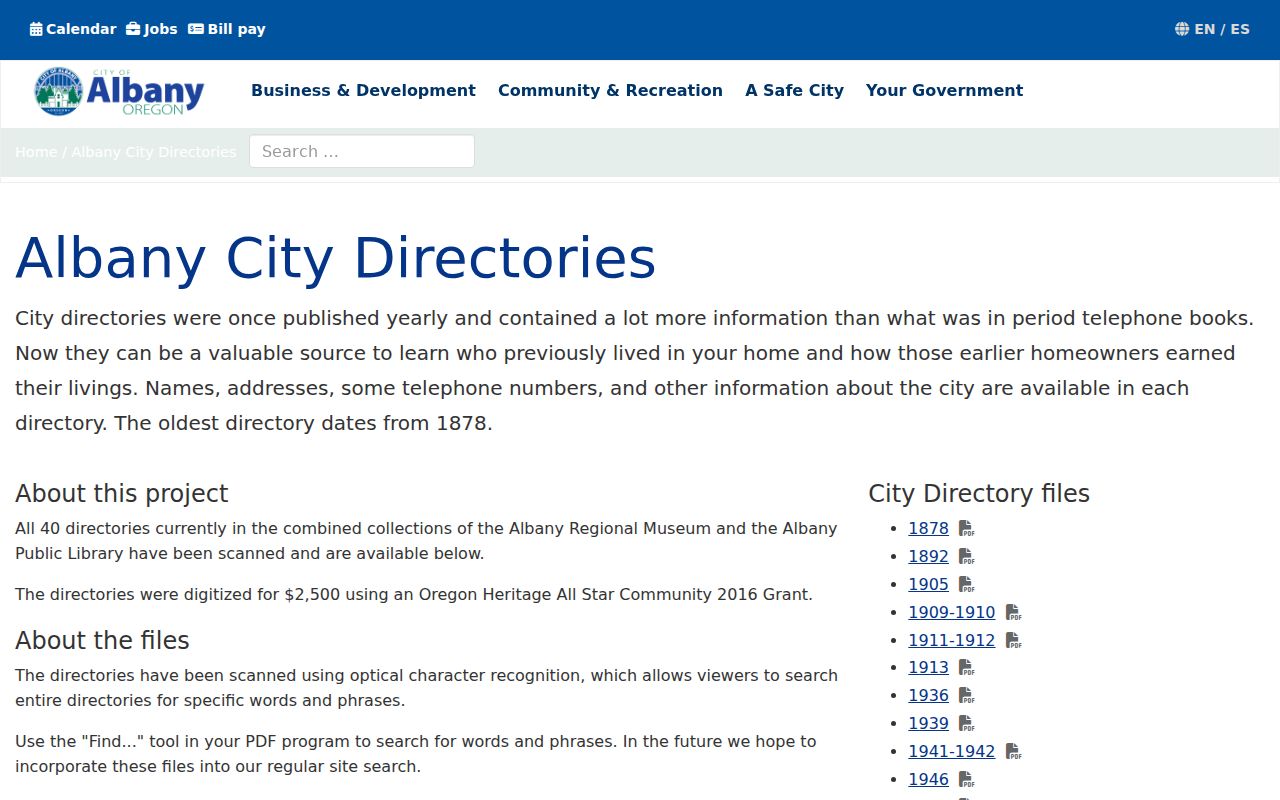Viewport: 1280px width, 800px height.
Task: Click the Jobs briefcase icon
Action: coord(133,29)
